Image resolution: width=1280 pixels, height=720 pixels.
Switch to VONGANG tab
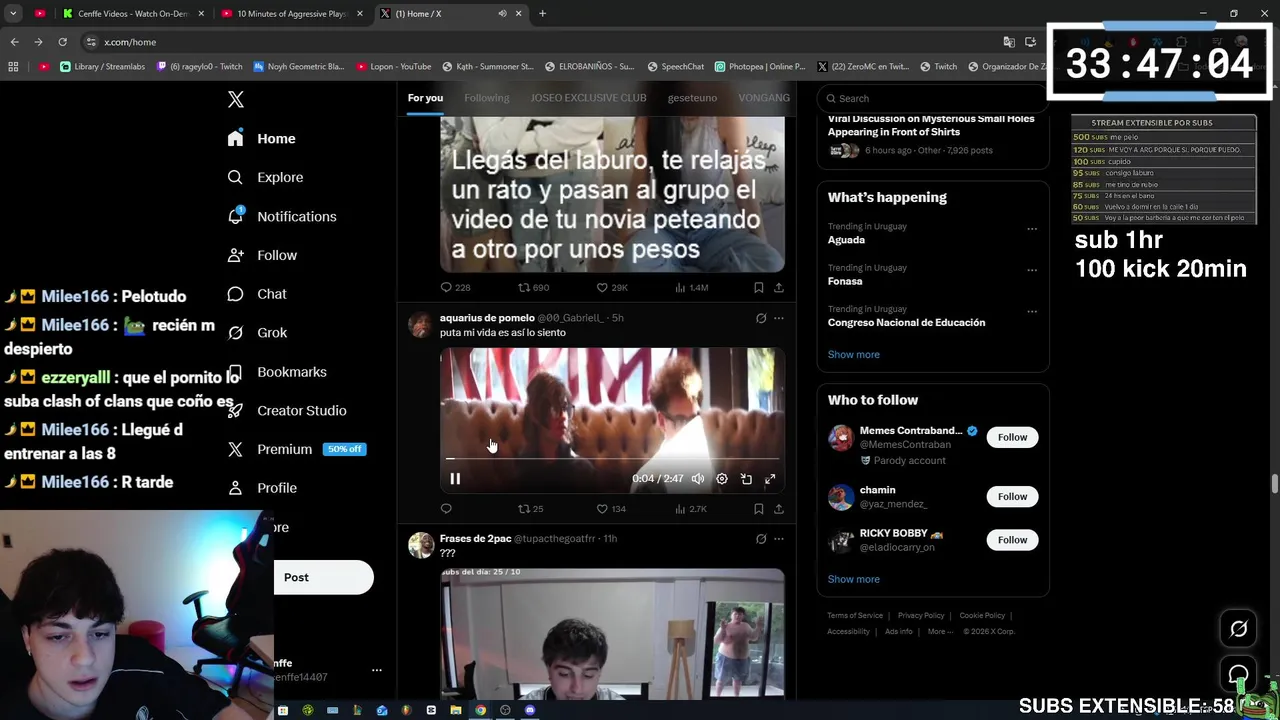tap(764, 98)
